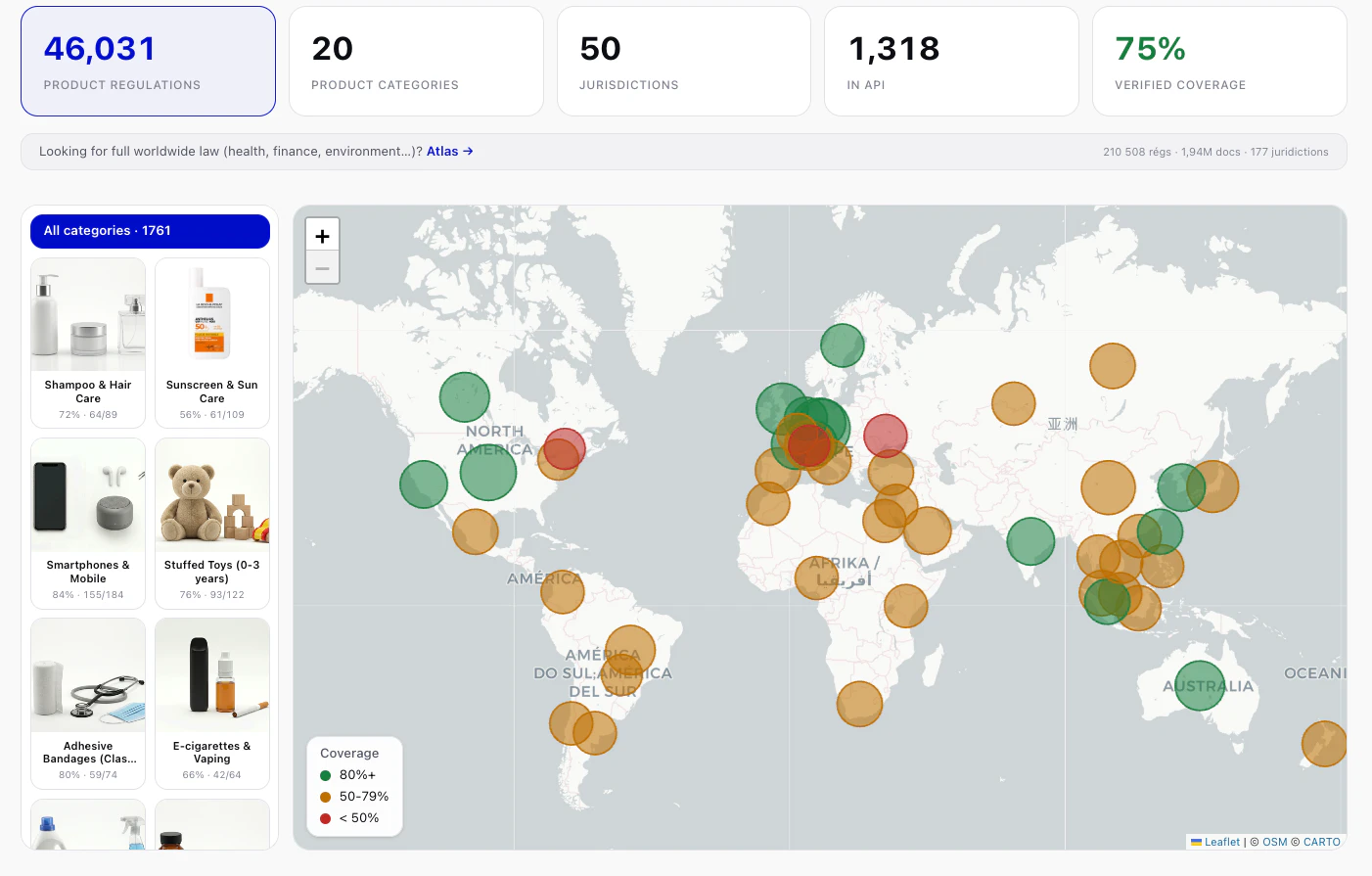
Task: Zoom out on the map with minus button
Action: [x=322, y=268]
